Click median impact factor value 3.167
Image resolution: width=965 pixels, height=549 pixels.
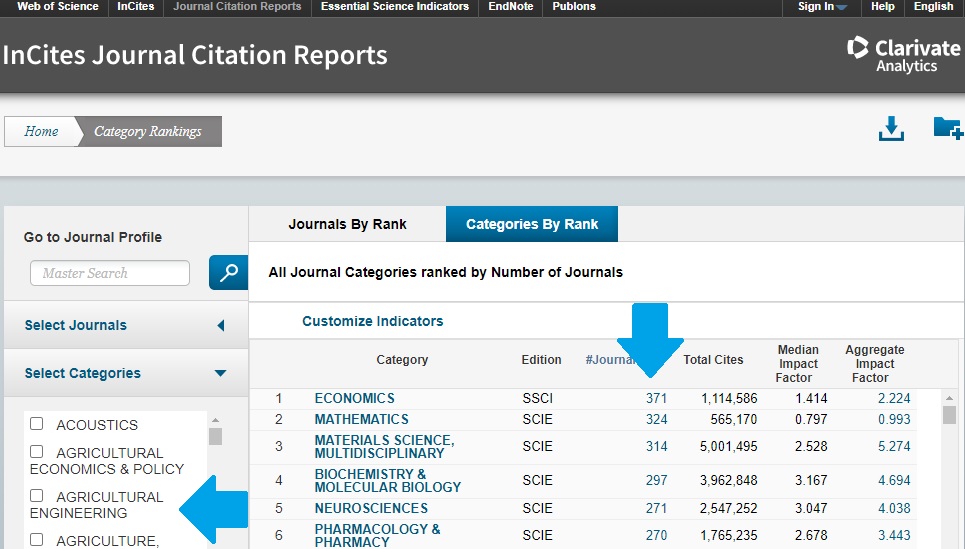[811, 480]
